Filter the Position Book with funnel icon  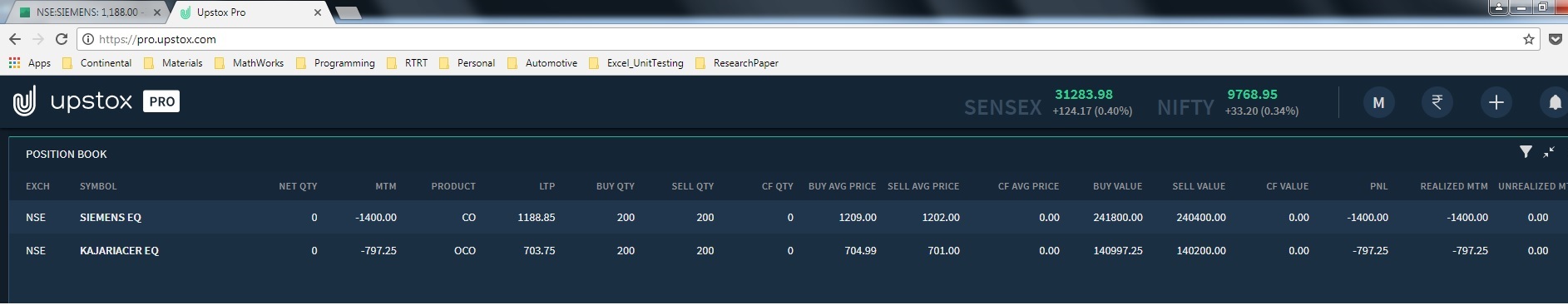click(x=1526, y=152)
